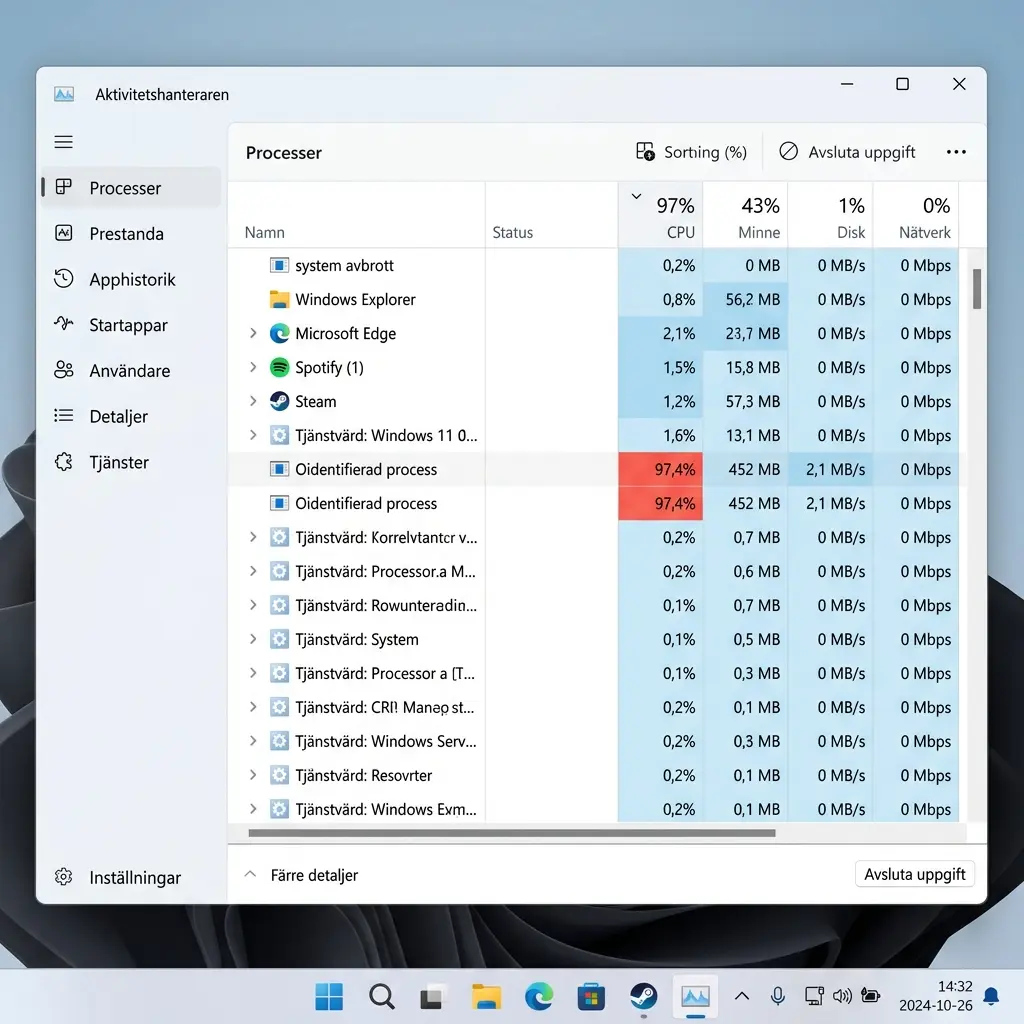Image resolution: width=1024 pixels, height=1024 pixels.
Task: Open Inställningar gear icon
Action: (x=63, y=876)
